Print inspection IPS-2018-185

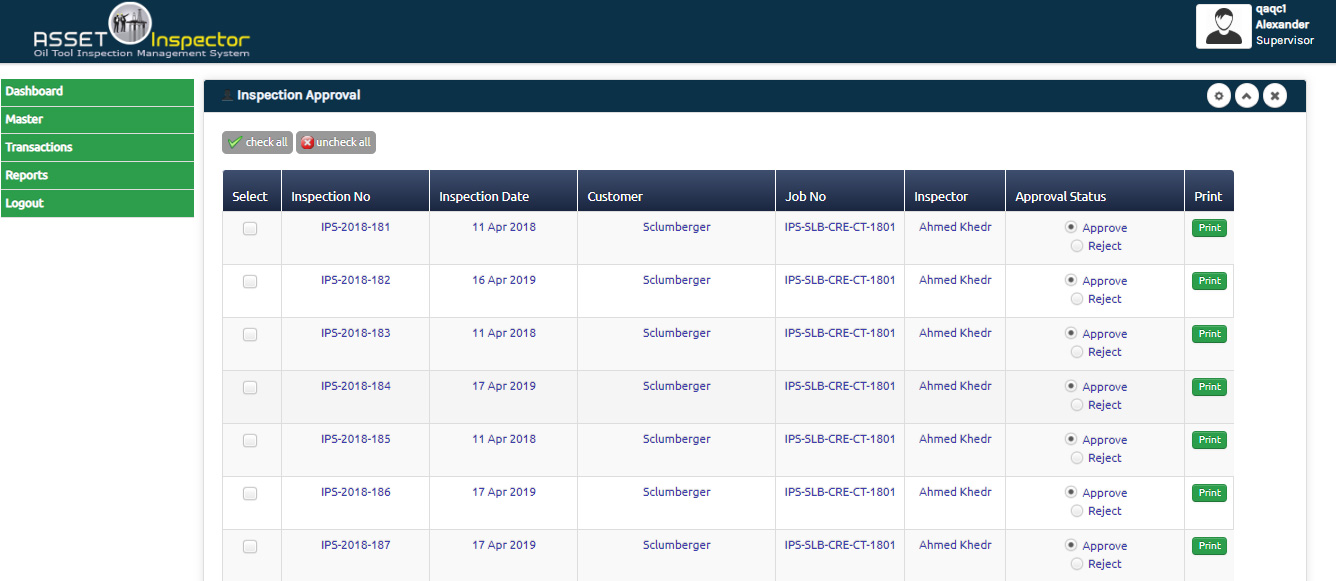point(1210,440)
